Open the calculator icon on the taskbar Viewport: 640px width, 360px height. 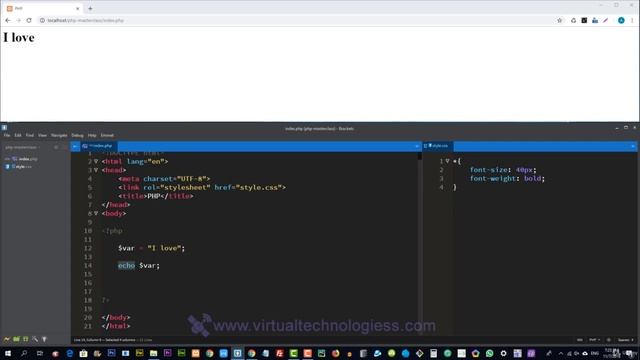[x=433, y=353]
